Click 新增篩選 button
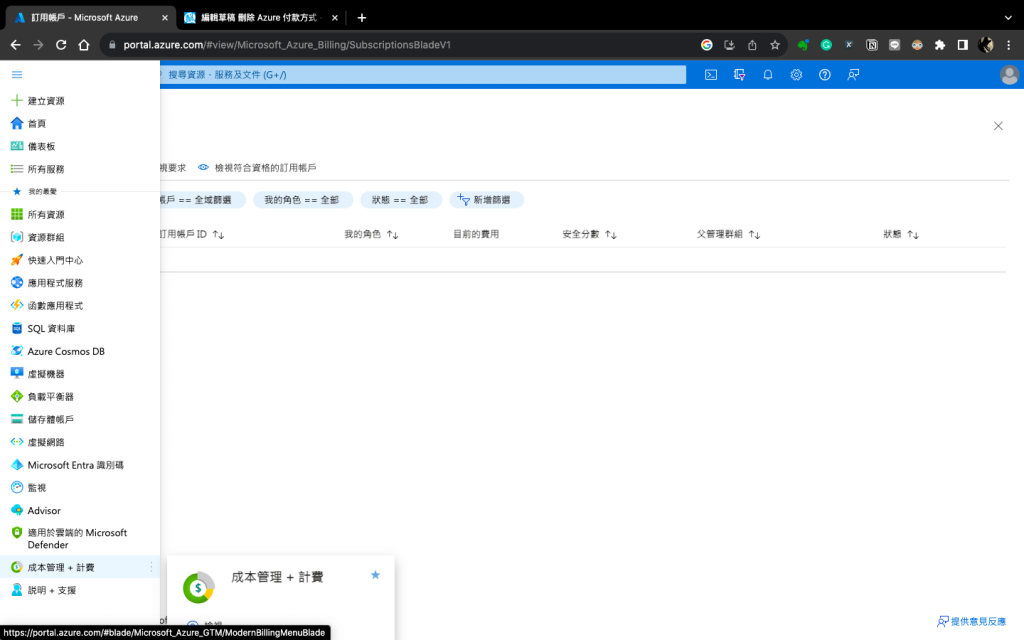The image size is (1024, 640). tap(486, 200)
